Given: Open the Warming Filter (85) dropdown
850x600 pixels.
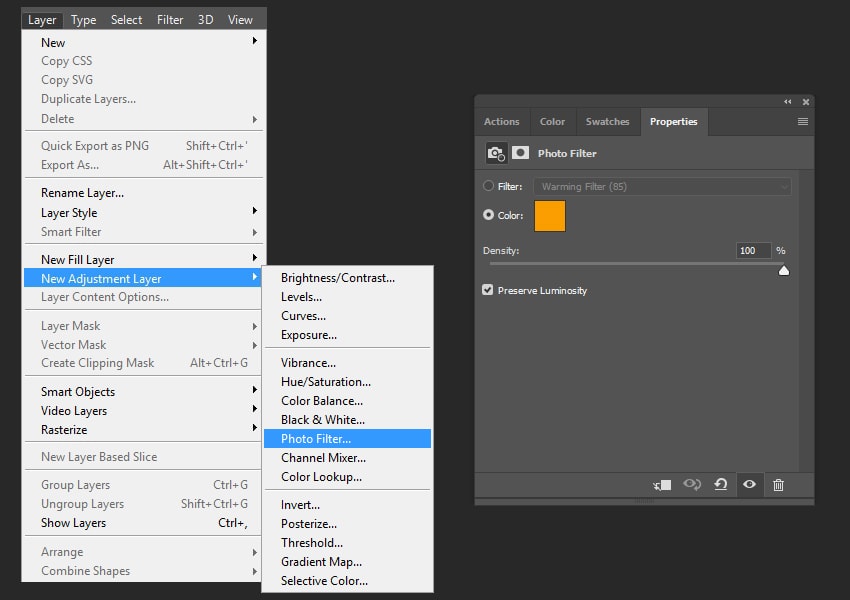Looking at the screenshot, I should [662, 186].
